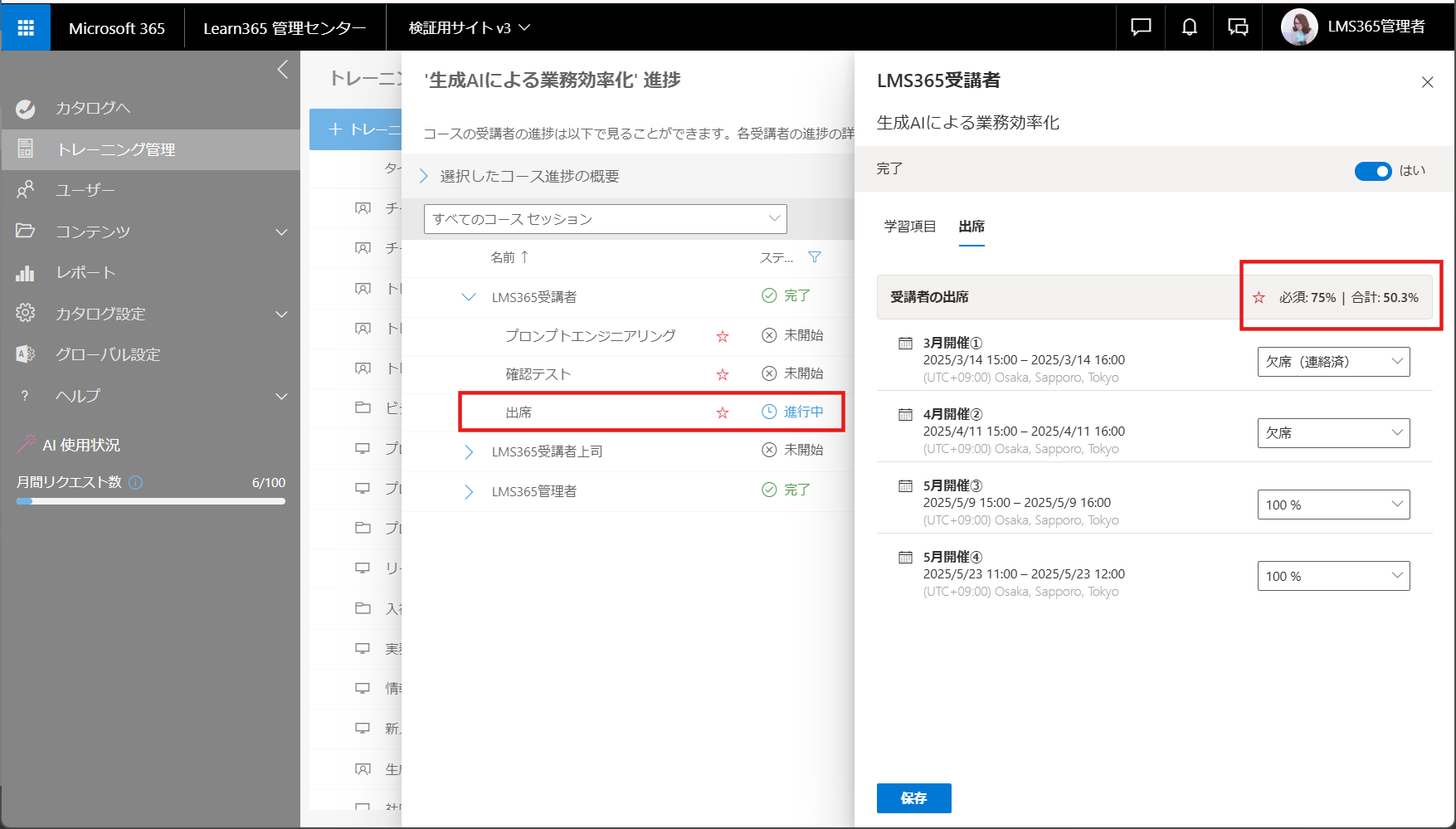Image resolution: width=1456 pixels, height=829 pixels.
Task: Click the AI 使用状況 wand icon
Action: coord(27,444)
